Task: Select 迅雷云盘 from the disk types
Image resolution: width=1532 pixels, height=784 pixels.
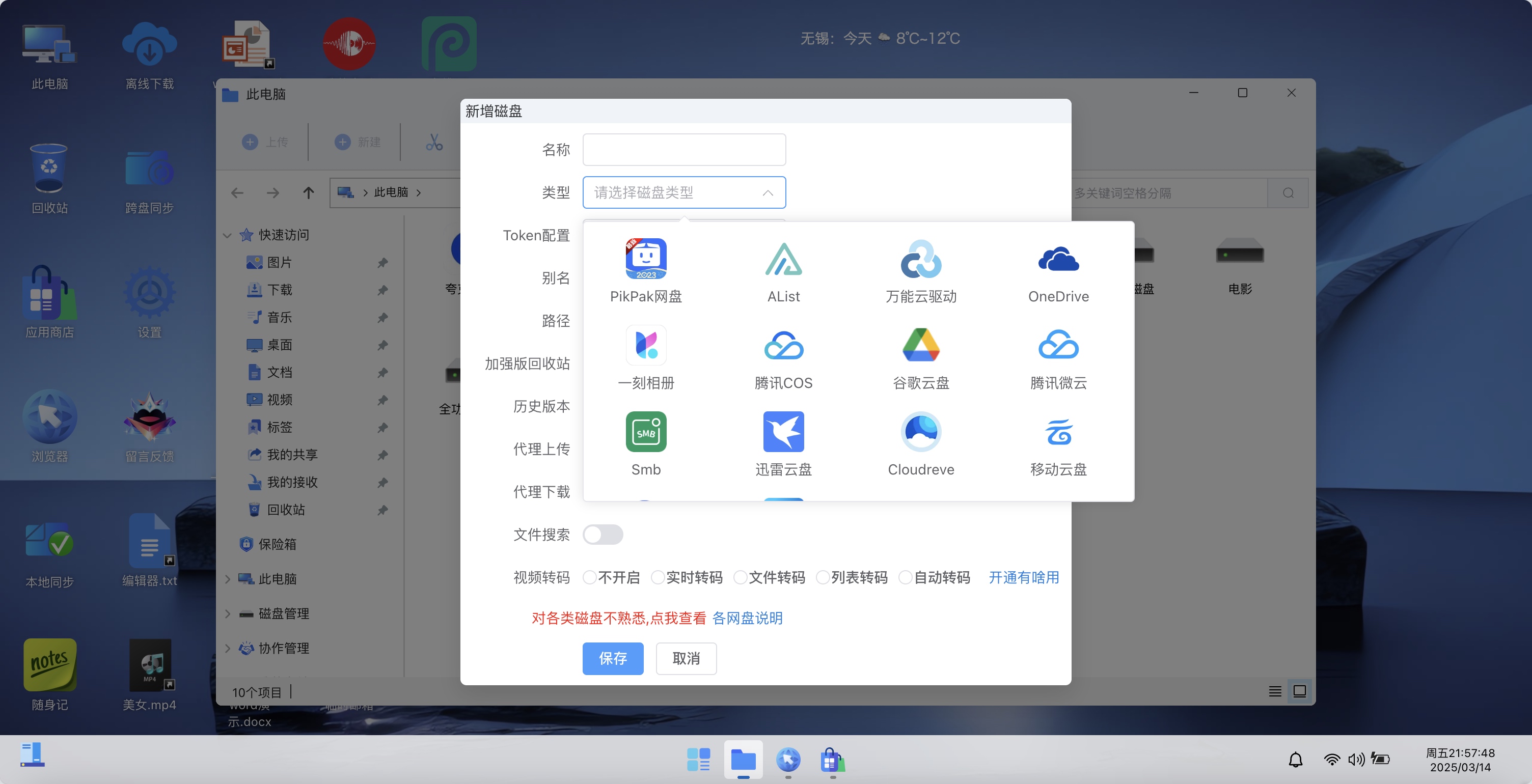Action: point(783,443)
